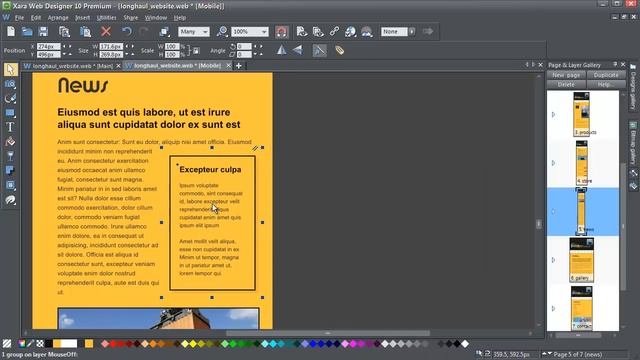
Task: Close the Page & Layer Gallery panel
Action: pos(623,64)
